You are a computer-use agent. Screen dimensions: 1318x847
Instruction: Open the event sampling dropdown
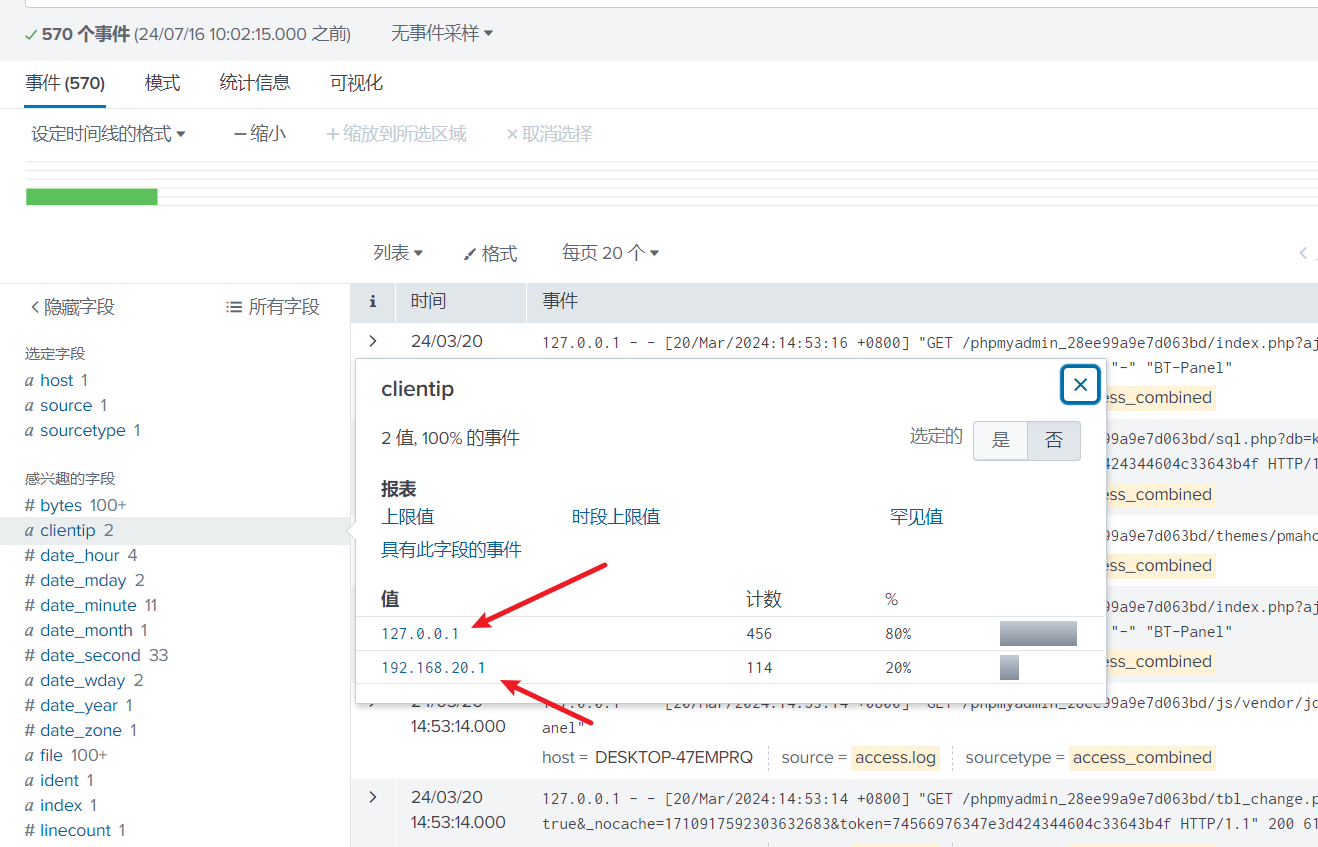442,34
